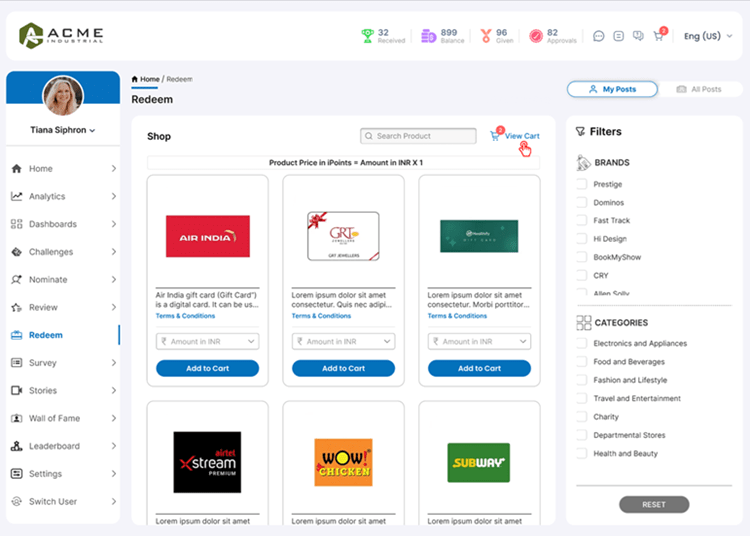750x536 pixels.
Task: Click the View Cart link
Action: click(521, 136)
